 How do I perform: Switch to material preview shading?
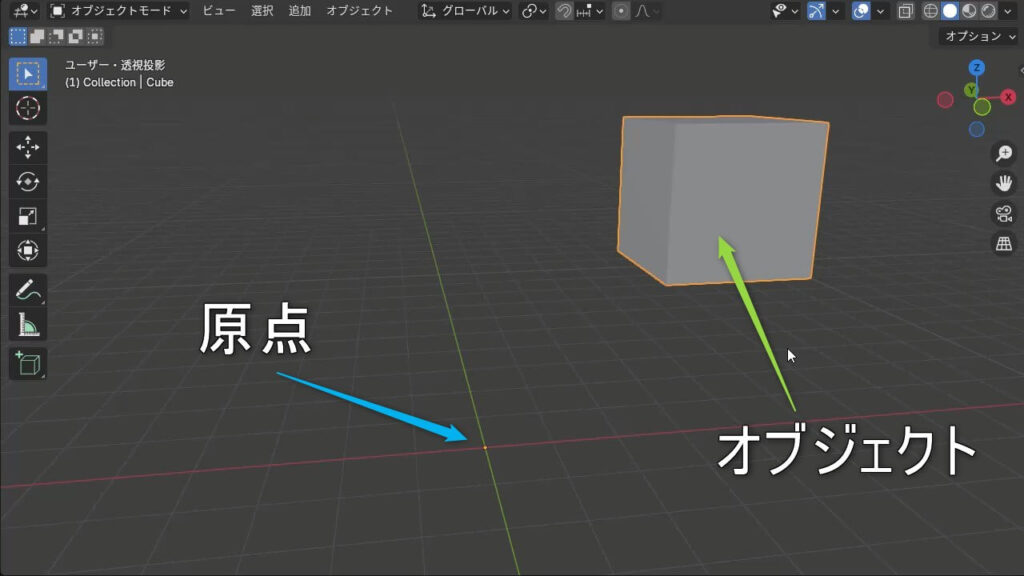[969, 11]
